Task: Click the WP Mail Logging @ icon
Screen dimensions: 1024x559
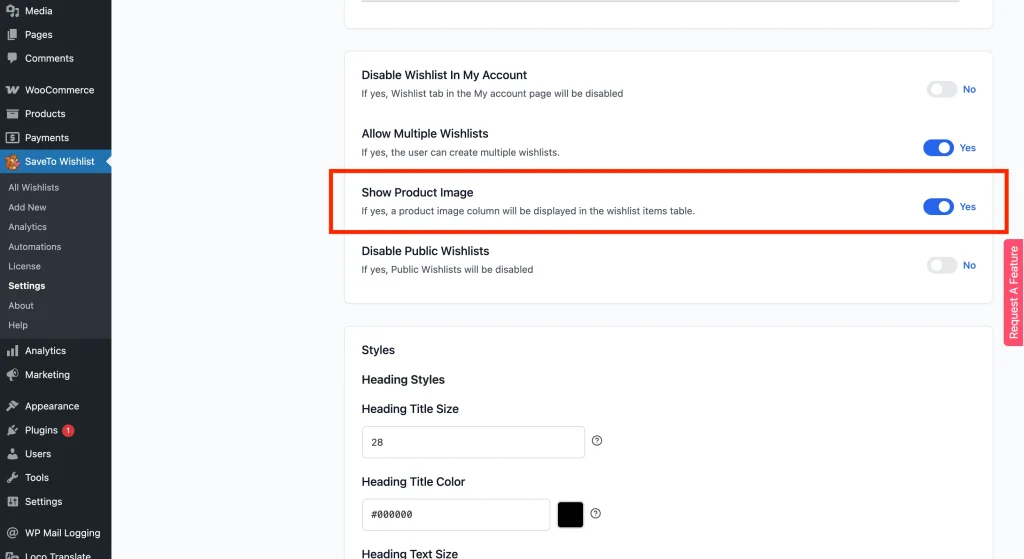Action: (12, 533)
